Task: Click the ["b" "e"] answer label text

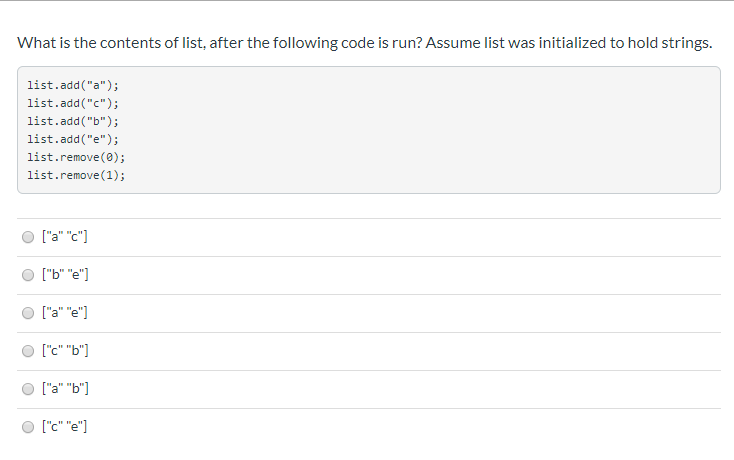Action: 65,274
